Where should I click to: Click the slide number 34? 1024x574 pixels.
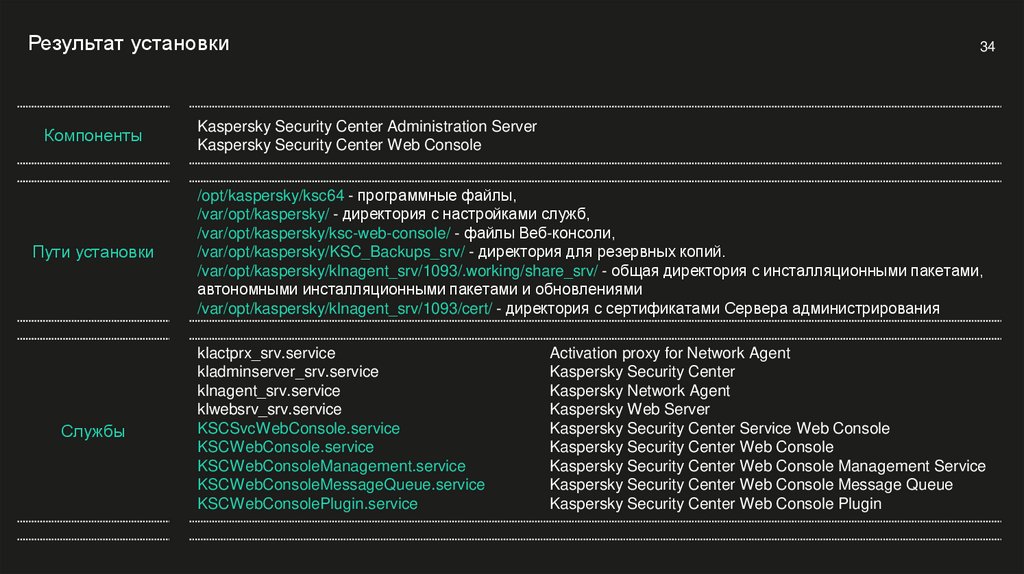point(987,48)
